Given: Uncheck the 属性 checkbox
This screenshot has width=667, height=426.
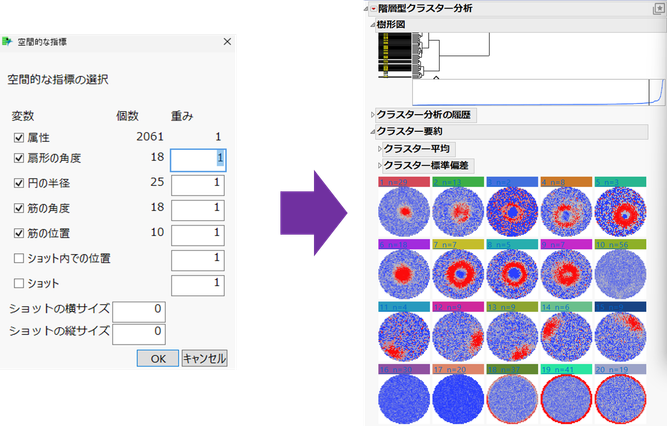Looking at the screenshot, I should click(19, 137).
